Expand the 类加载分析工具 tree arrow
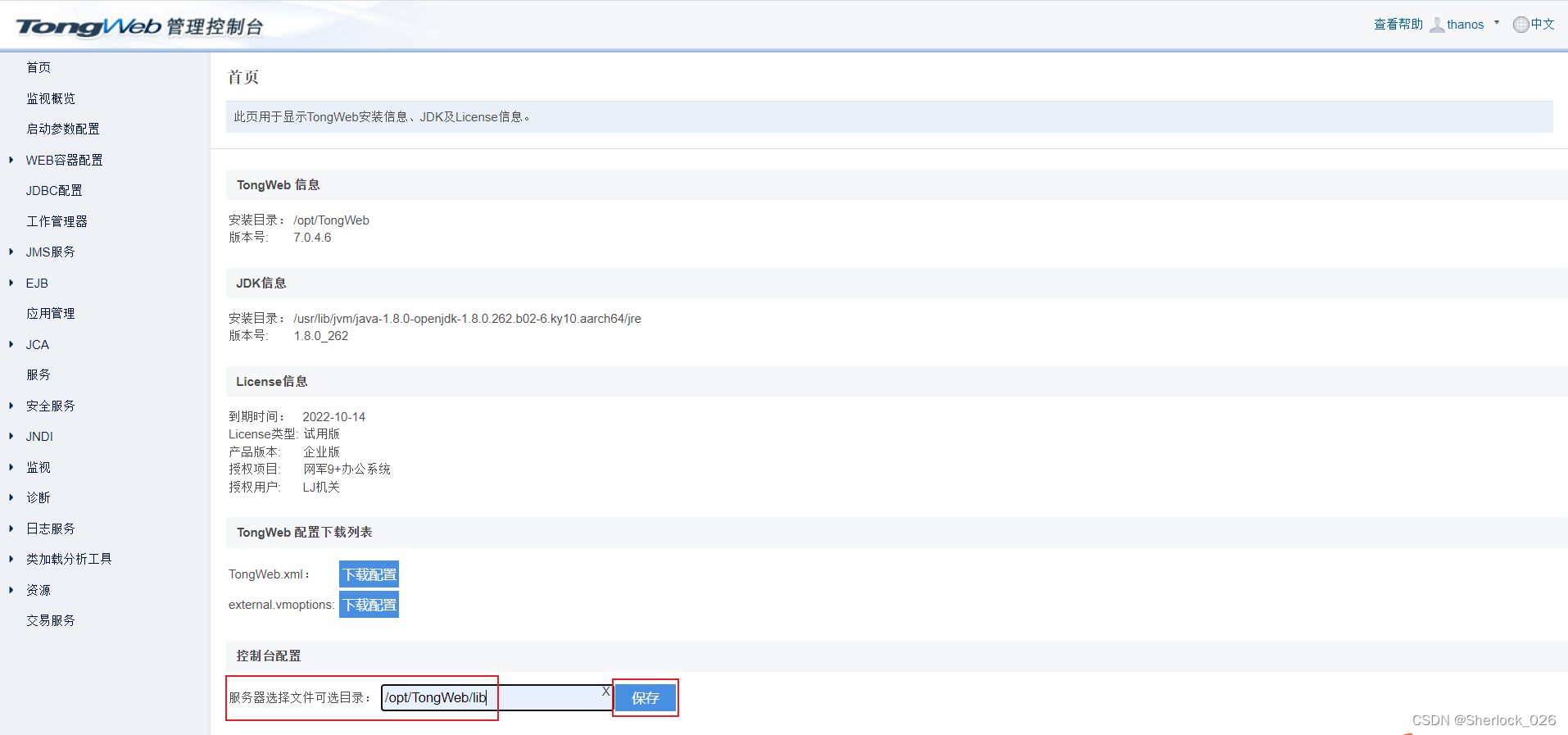The image size is (1568, 735). pyautogui.click(x=11, y=559)
